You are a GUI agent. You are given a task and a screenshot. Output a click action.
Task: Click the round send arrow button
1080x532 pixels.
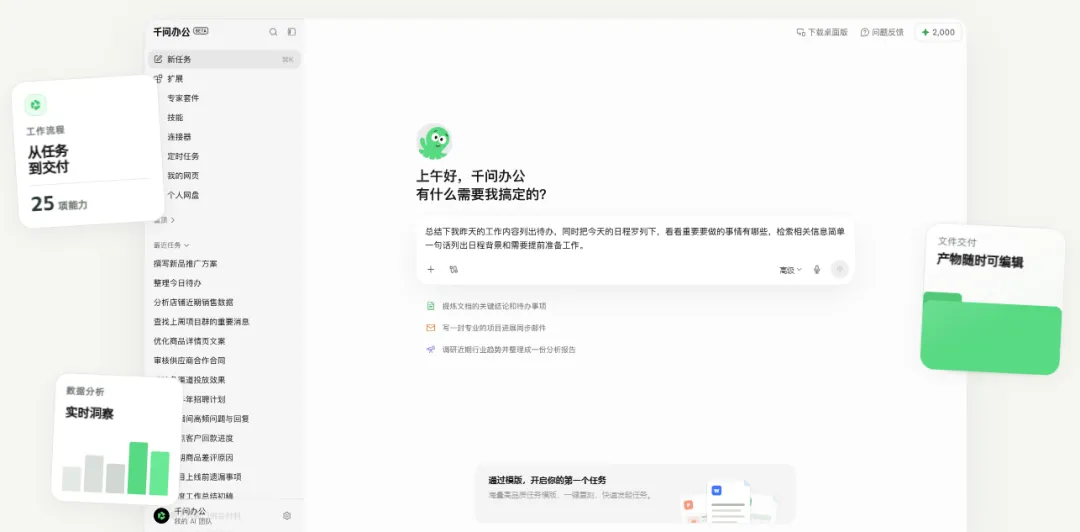[840, 269]
